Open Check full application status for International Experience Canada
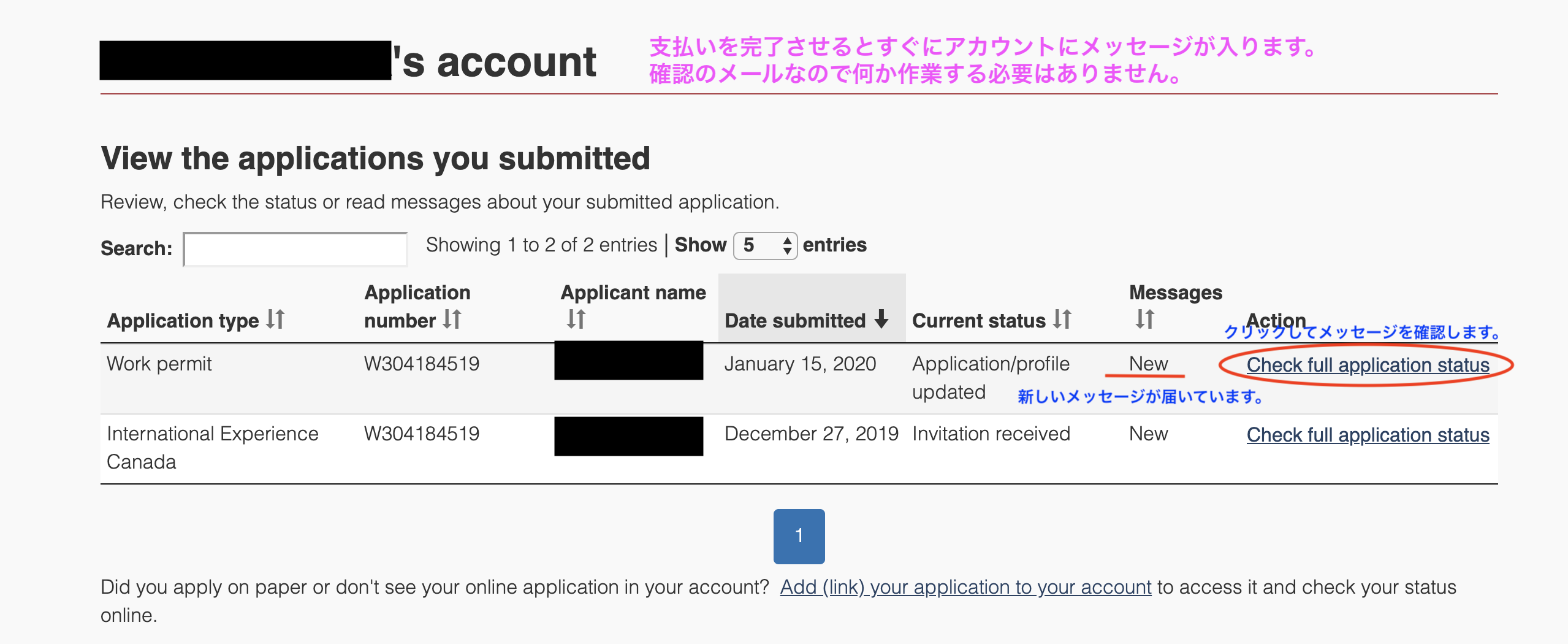 pos(1368,435)
